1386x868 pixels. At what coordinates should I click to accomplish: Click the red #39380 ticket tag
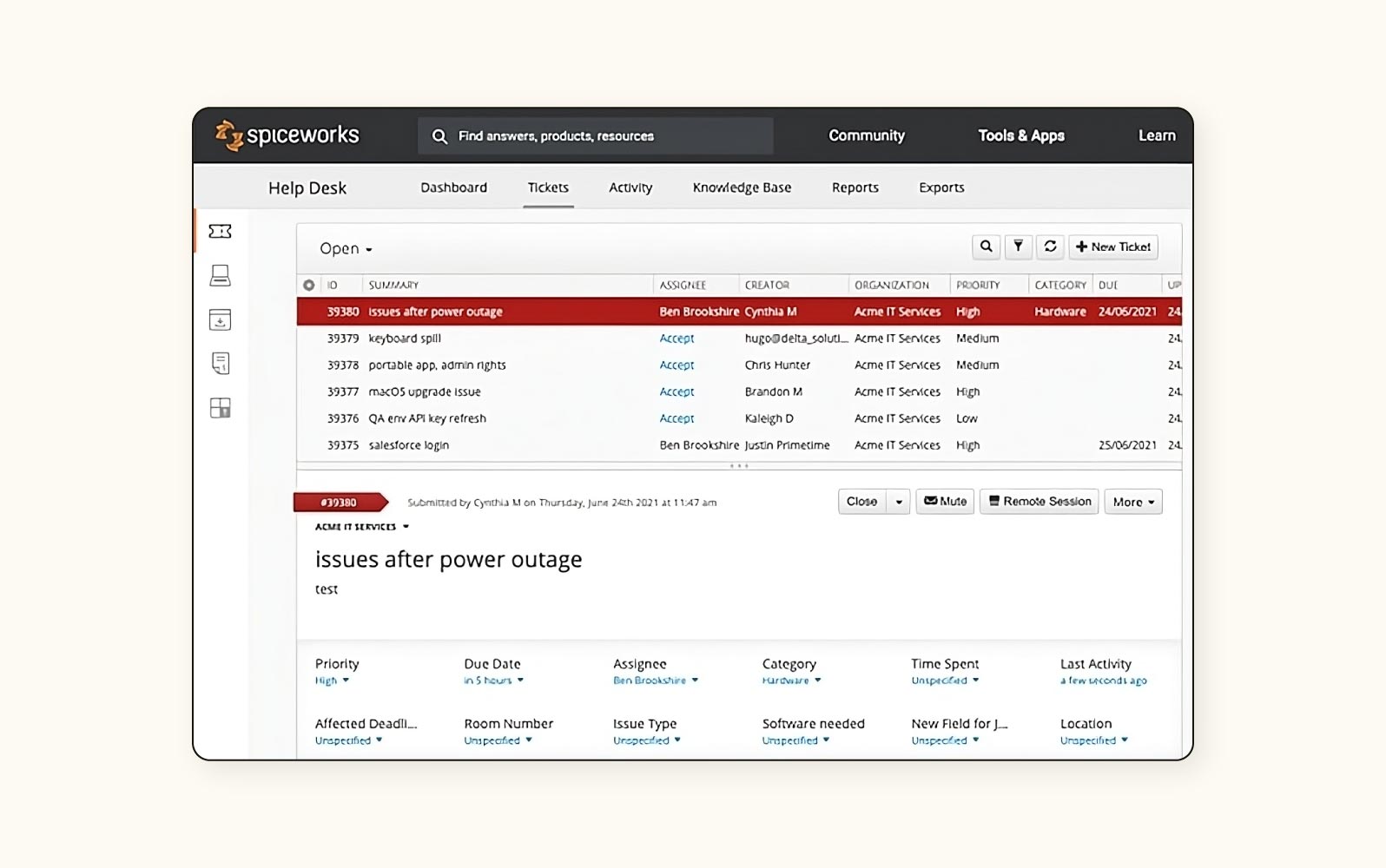pyautogui.click(x=340, y=502)
